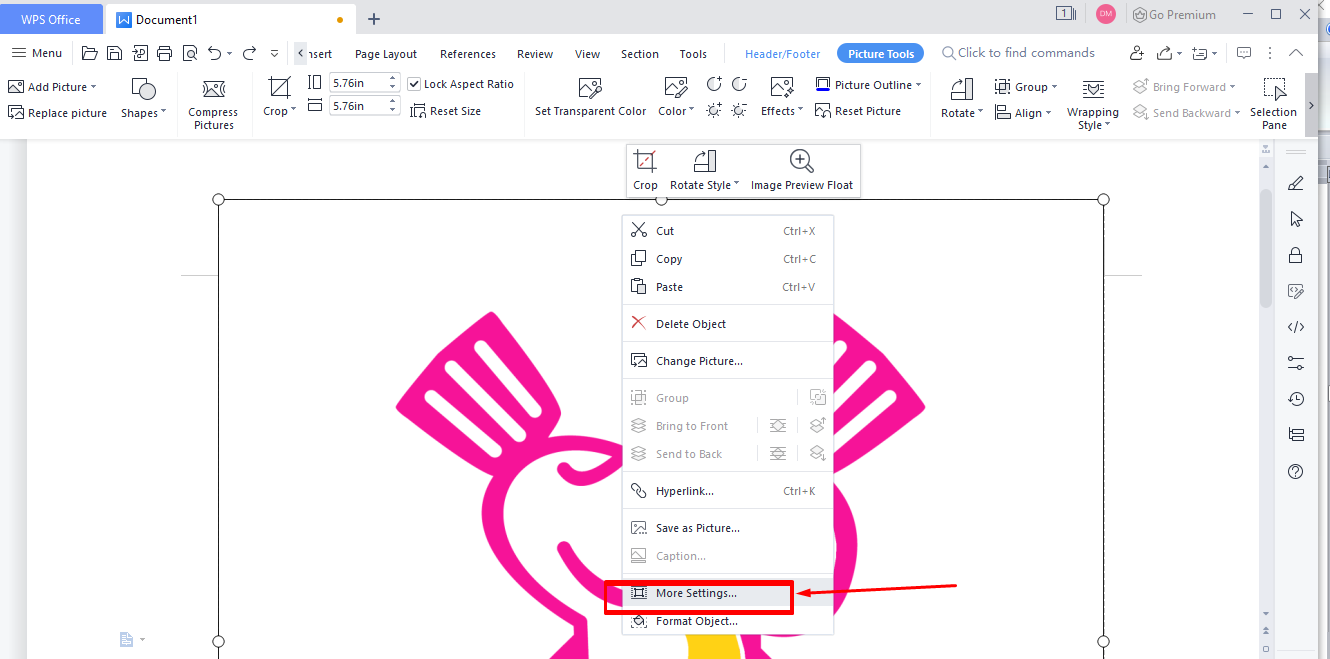Click the Save icon in quick toolbar
Viewport: 1330px width, 659px height.
[x=115, y=53]
